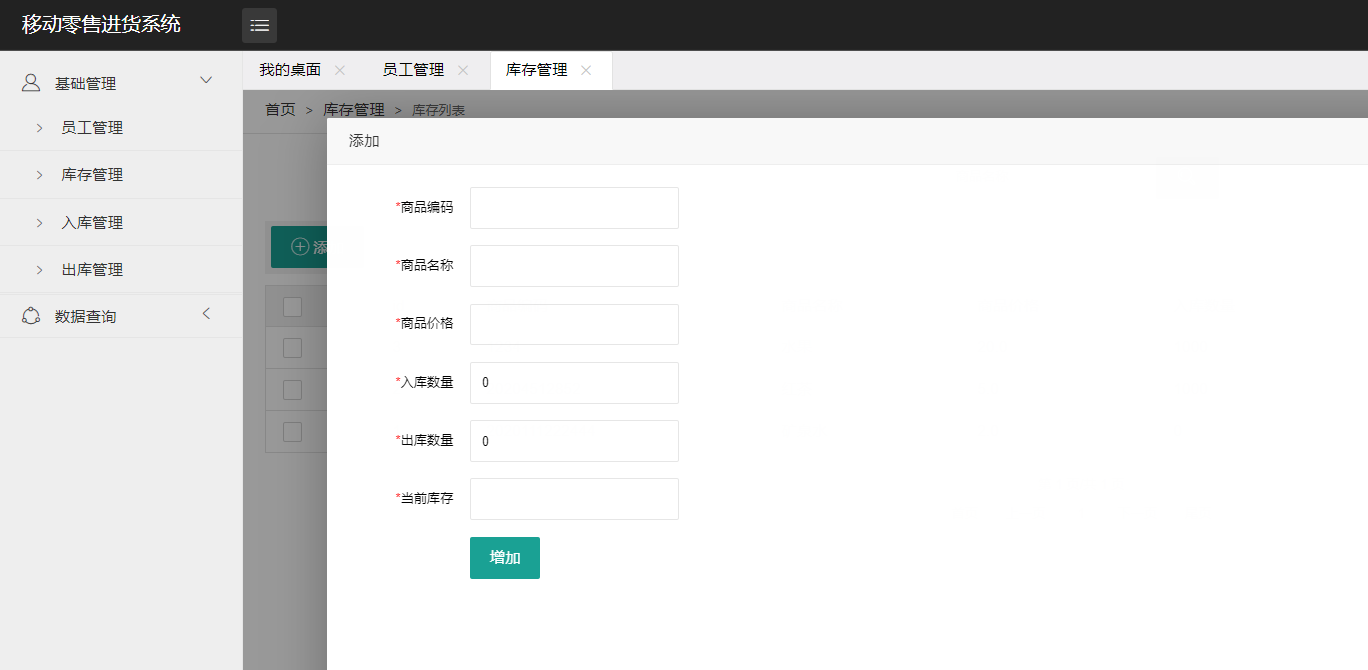Image resolution: width=1368 pixels, height=670 pixels.
Task: Click the 添加 dialog title
Action: click(364, 141)
